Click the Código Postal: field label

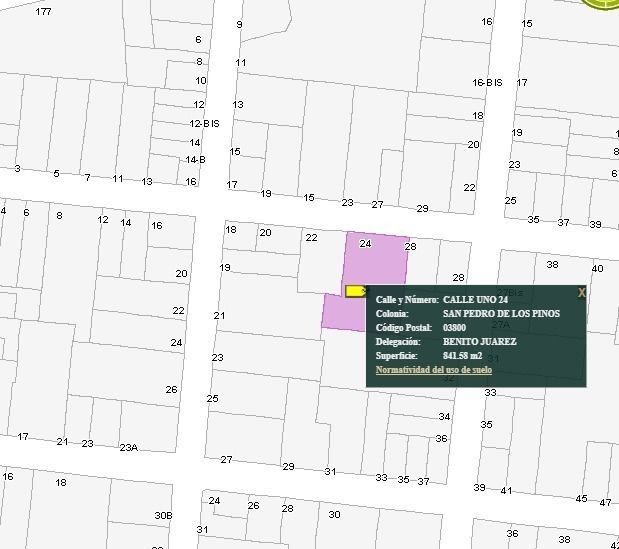tap(404, 328)
